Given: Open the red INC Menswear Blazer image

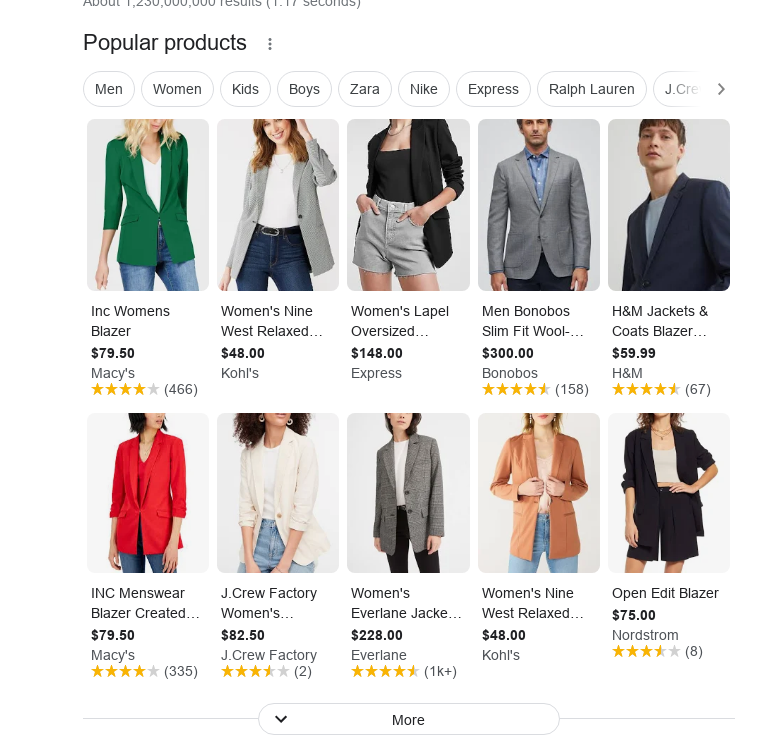Looking at the screenshot, I should pyautogui.click(x=148, y=493).
